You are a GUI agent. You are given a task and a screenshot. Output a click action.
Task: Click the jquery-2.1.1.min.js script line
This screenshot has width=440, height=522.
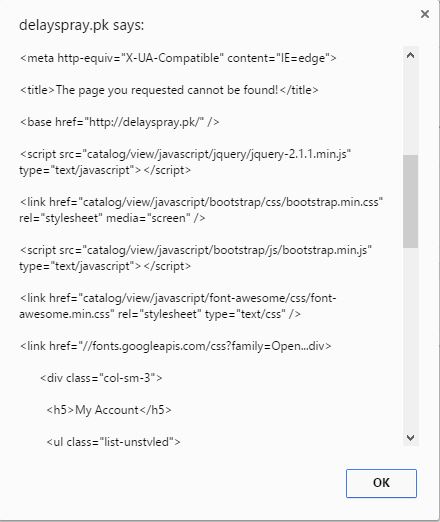[185, 162]
